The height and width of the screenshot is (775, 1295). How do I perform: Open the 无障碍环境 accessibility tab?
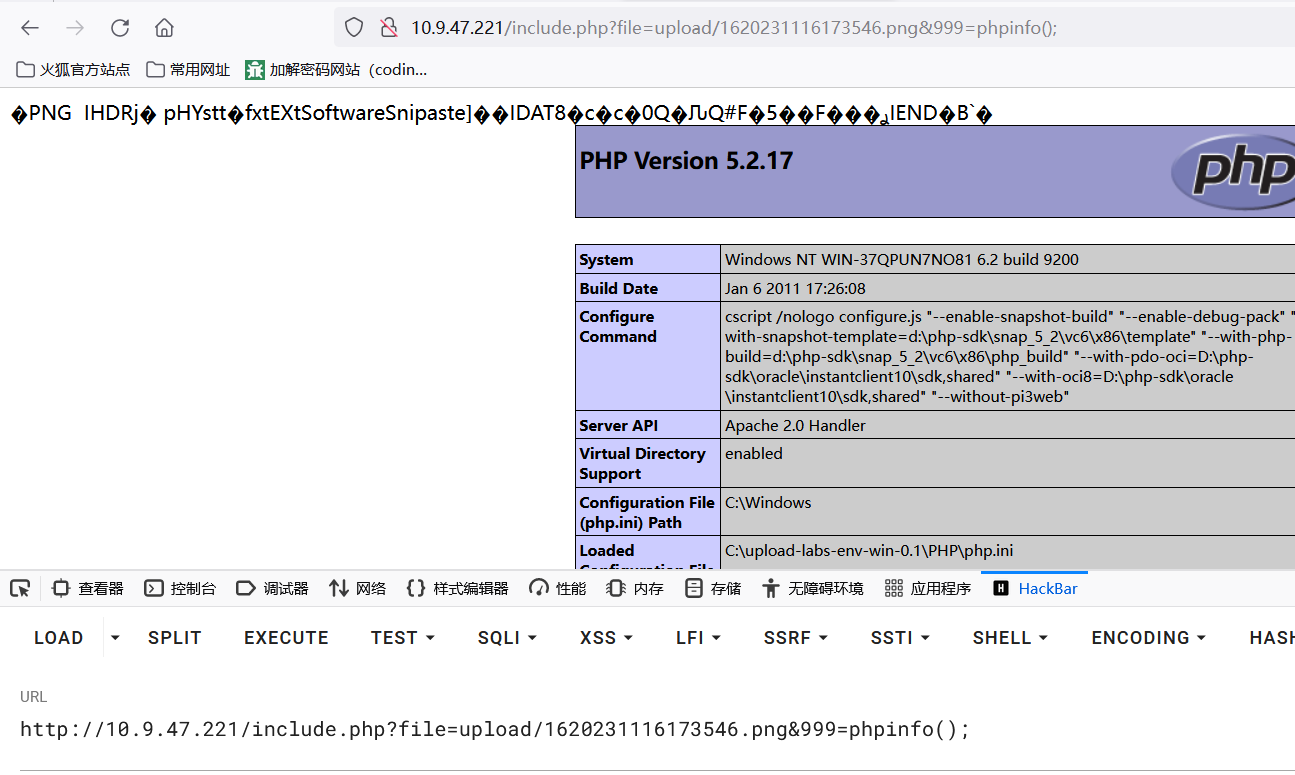coord(812,588)
